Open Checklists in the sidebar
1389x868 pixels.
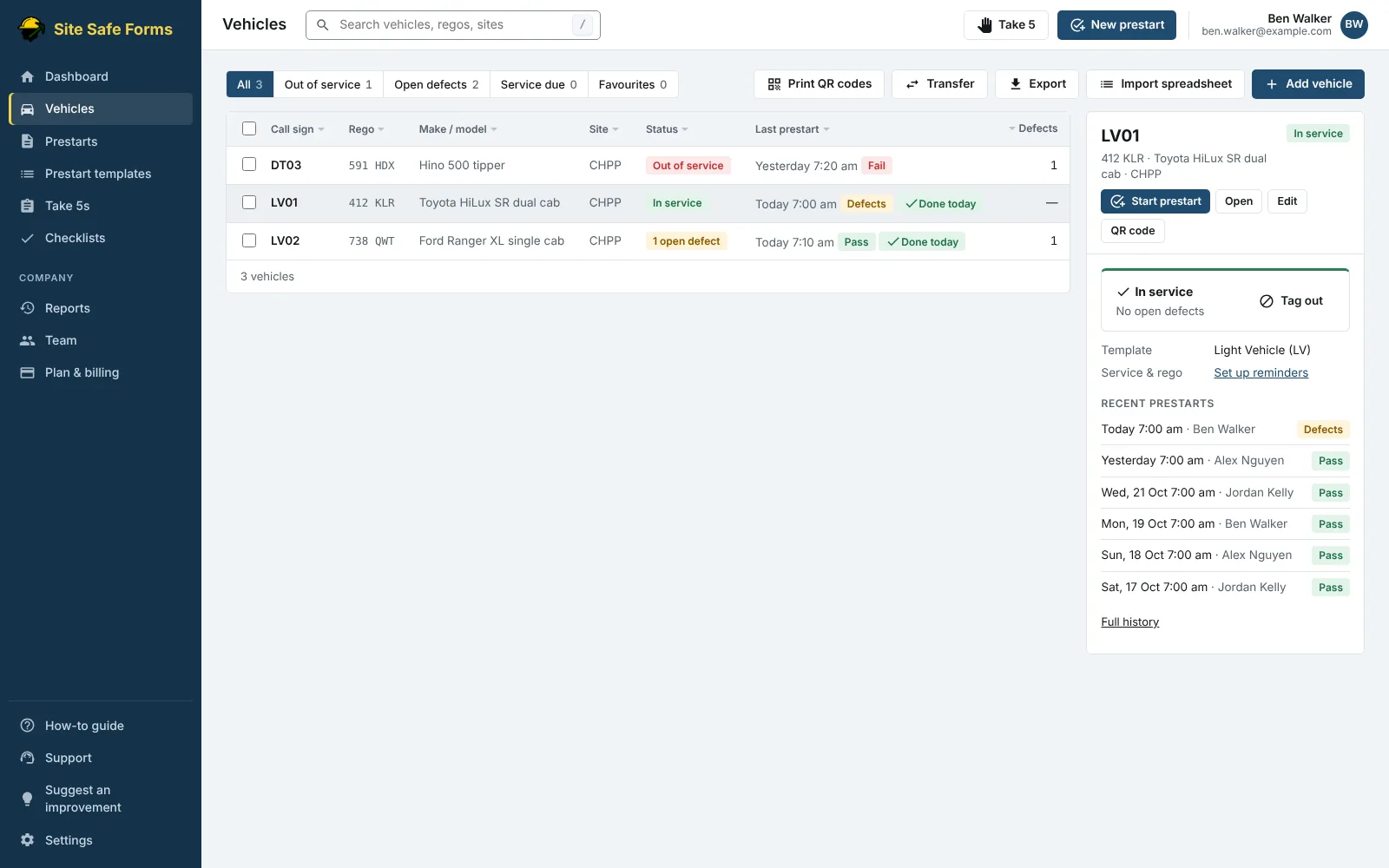pos(101,238)
